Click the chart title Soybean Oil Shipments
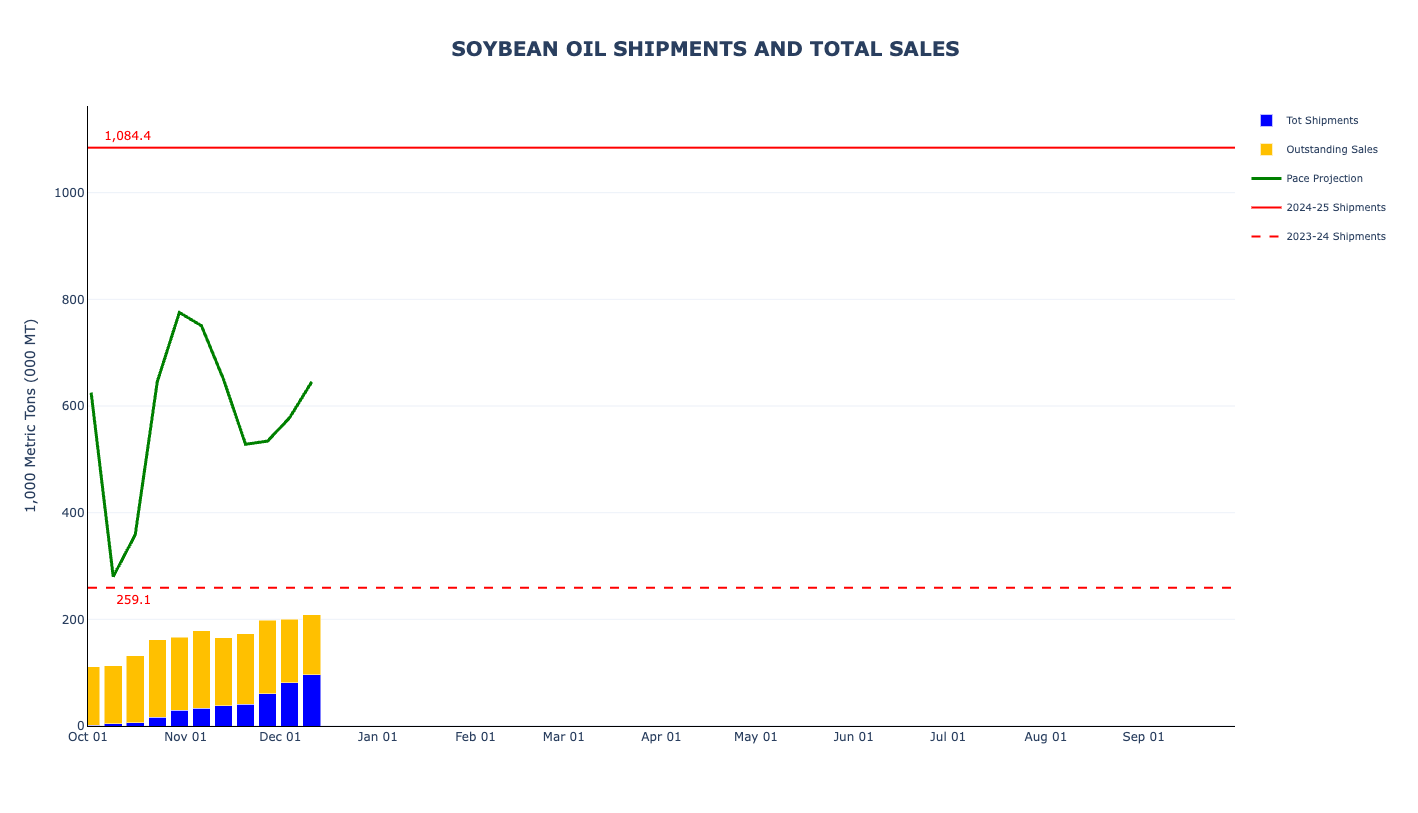The height and width of the screenshot is (813, 1418). click(x=705, y=49)
